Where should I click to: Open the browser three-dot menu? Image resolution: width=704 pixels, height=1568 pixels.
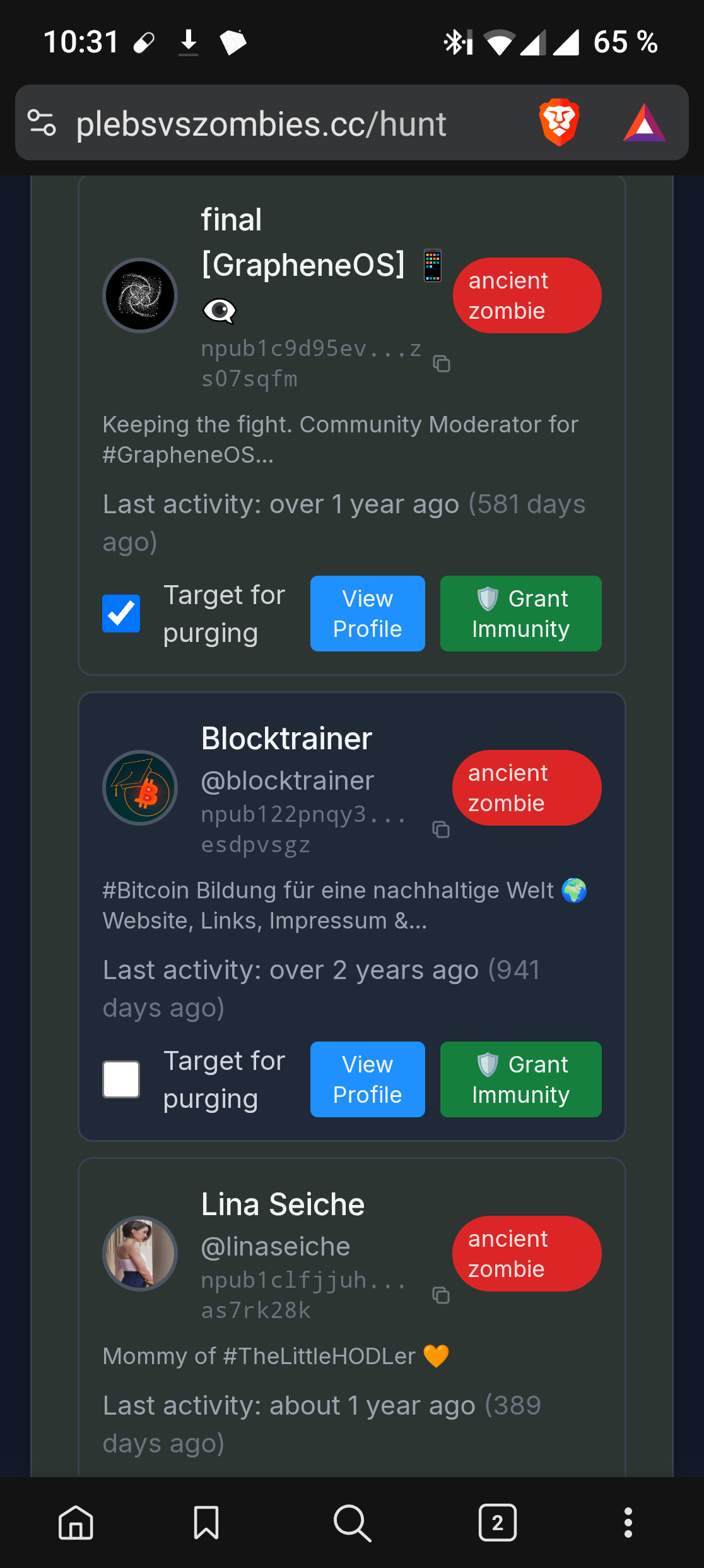[x=628, y=1523]
